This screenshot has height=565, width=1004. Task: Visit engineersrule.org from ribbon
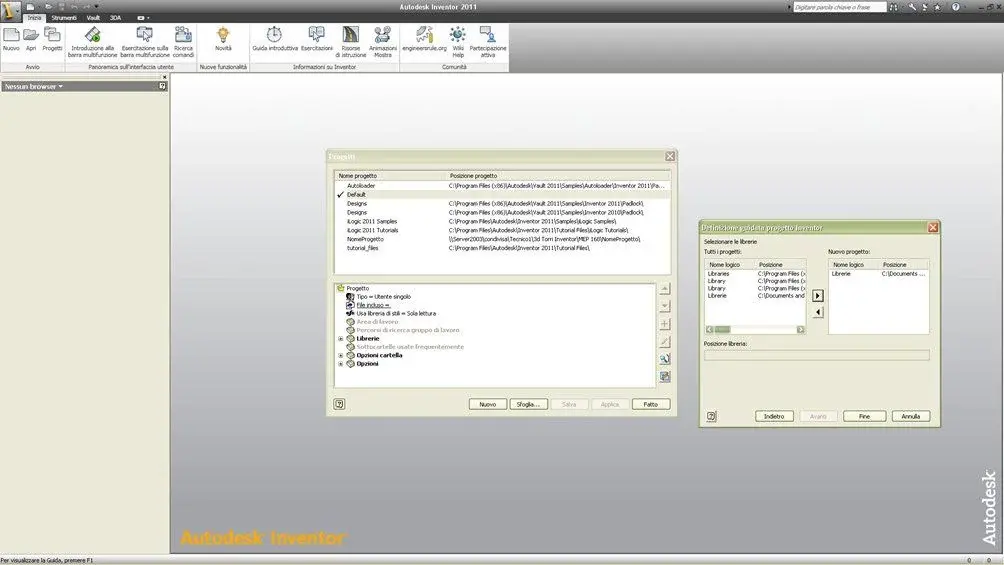(x=425, y=39)
